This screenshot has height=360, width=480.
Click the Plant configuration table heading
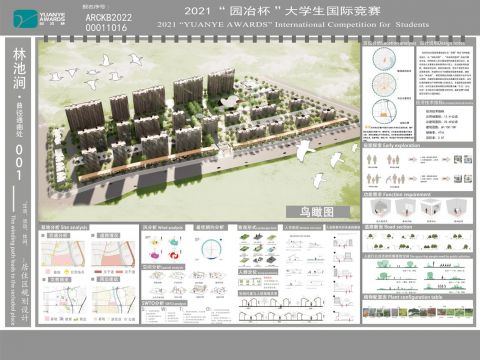pos(403,297)
